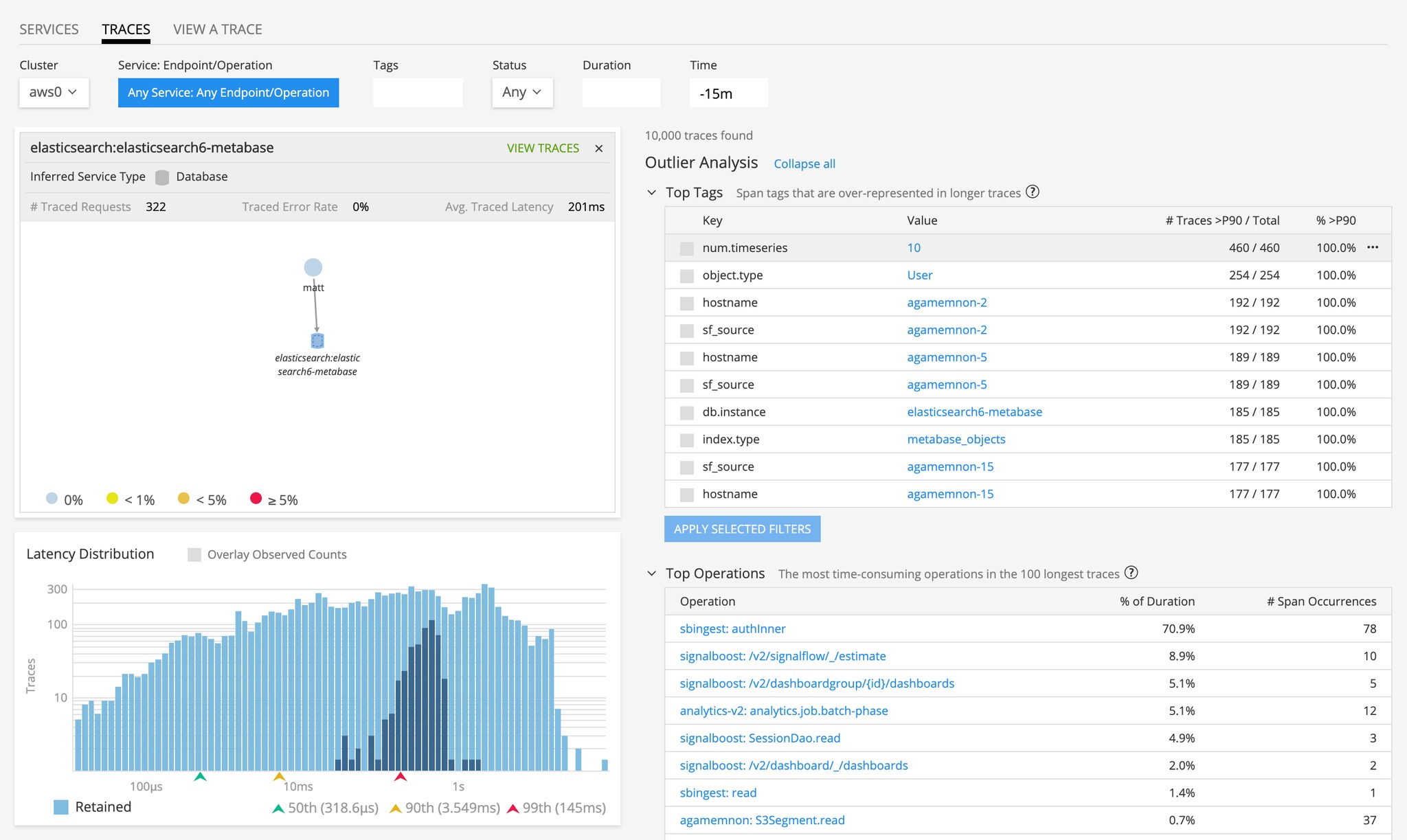Click the < 5% error legend dot

pos(183,498)
